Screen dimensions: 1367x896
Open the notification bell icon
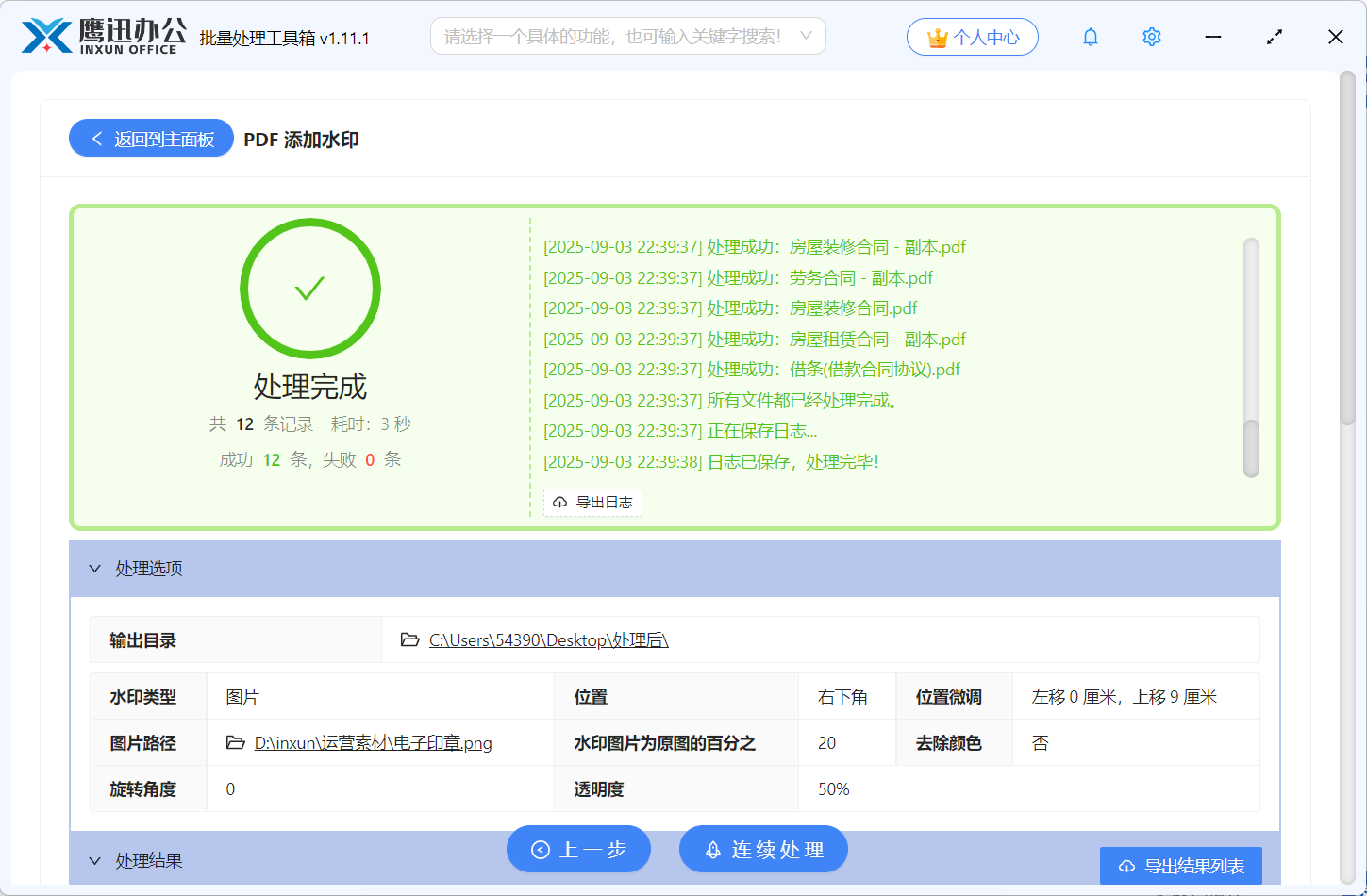point(1090,36)
